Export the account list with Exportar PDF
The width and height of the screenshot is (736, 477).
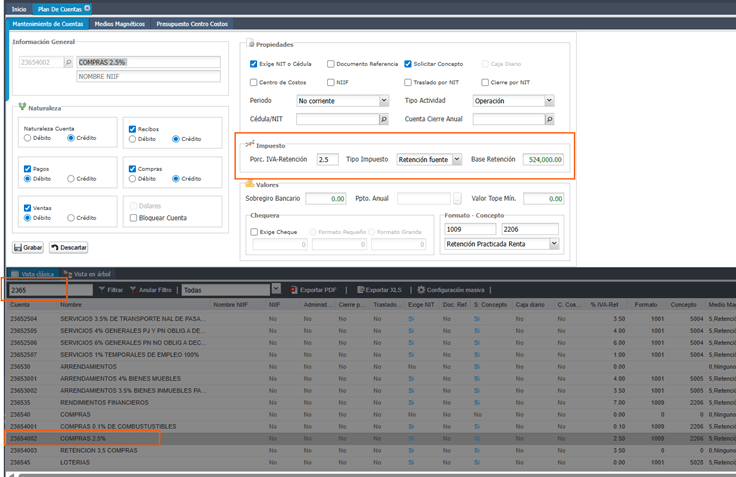click(313, 290)
